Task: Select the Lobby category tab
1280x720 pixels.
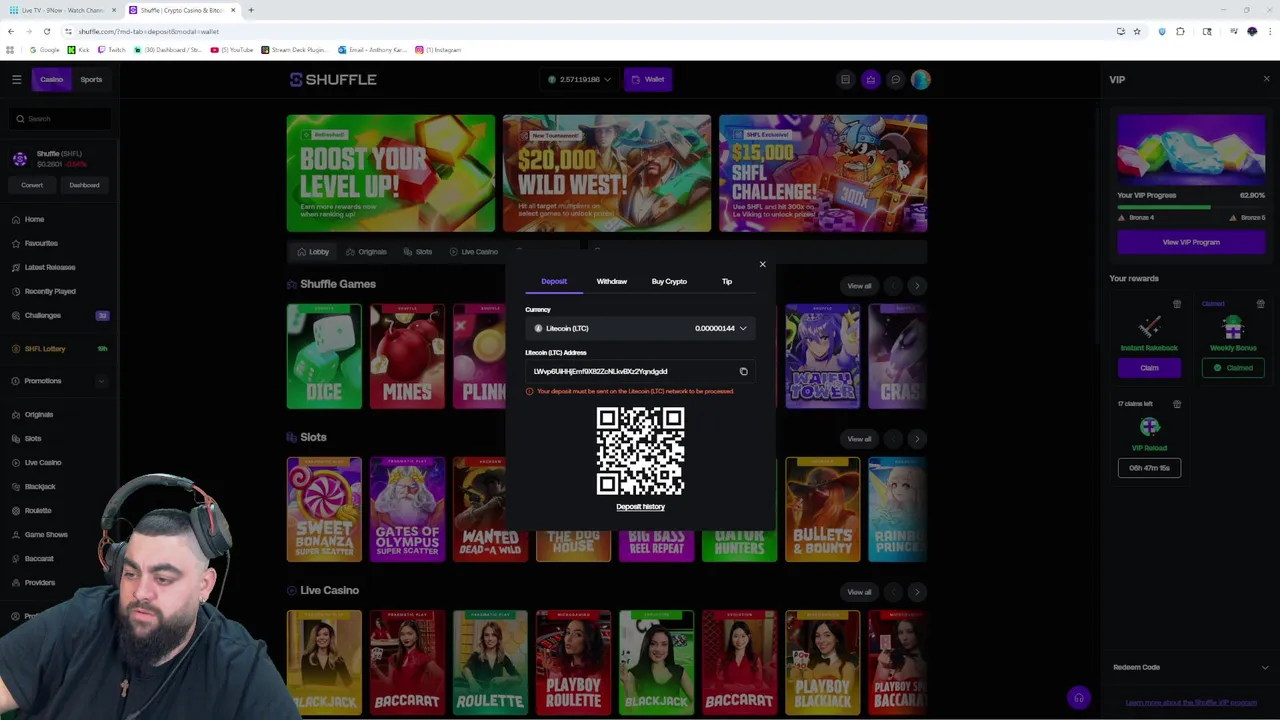Action: point(313,252)
